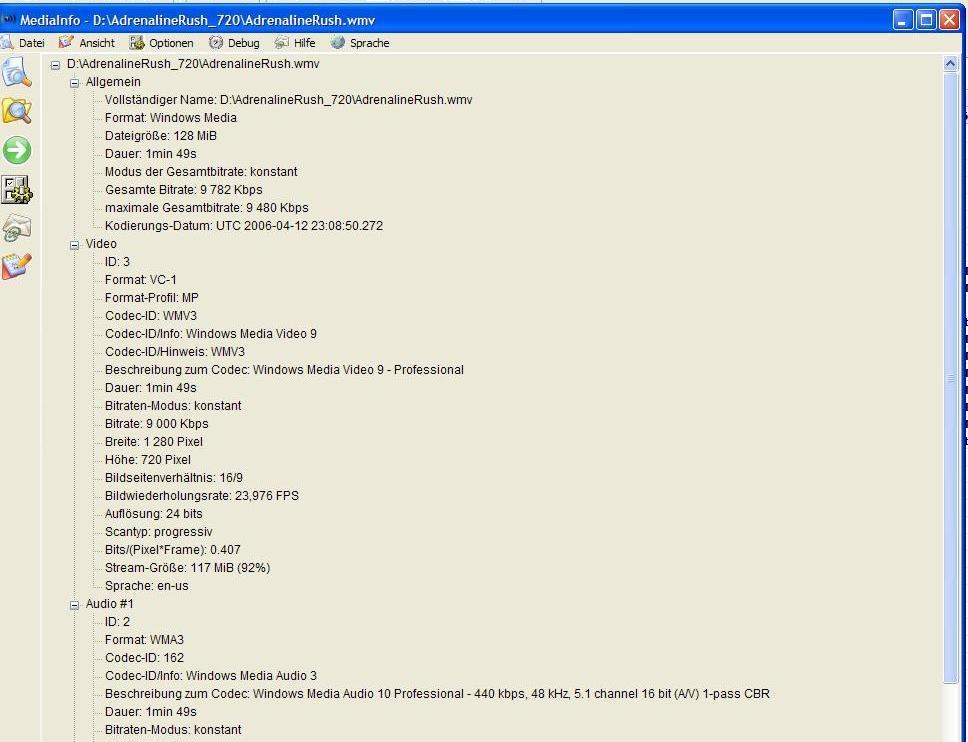Select the Audio #1 tree node label
The width and height of the screenshot is (968, 742).
coord(109,604)
